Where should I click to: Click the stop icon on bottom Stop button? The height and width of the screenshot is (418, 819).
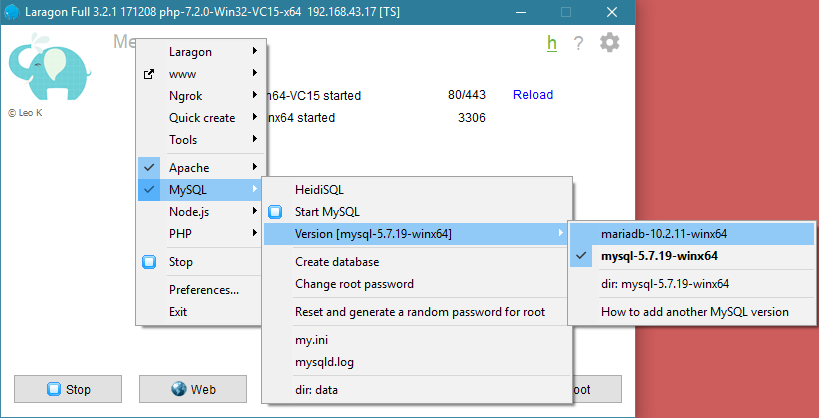tap(54, 389)
